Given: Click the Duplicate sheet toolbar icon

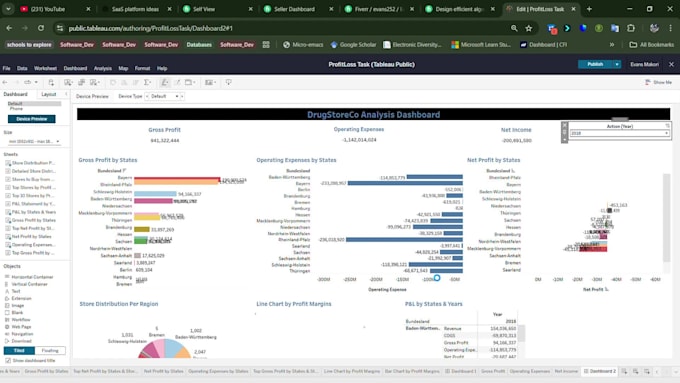Looking at the screenshot, I should click(81, 82).
